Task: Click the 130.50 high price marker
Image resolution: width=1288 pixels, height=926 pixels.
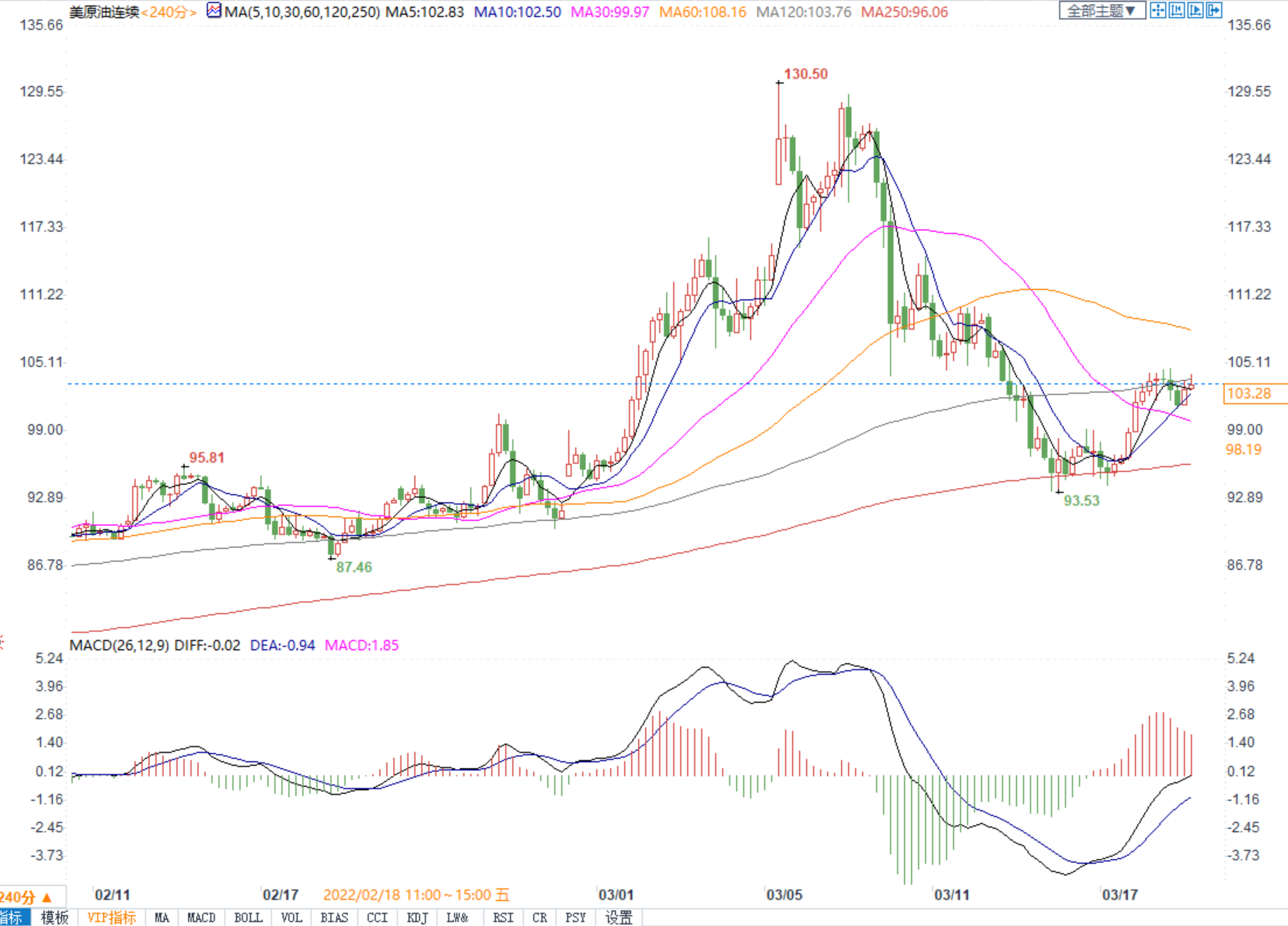Action: pyautogui.click(x=805, y=74)
